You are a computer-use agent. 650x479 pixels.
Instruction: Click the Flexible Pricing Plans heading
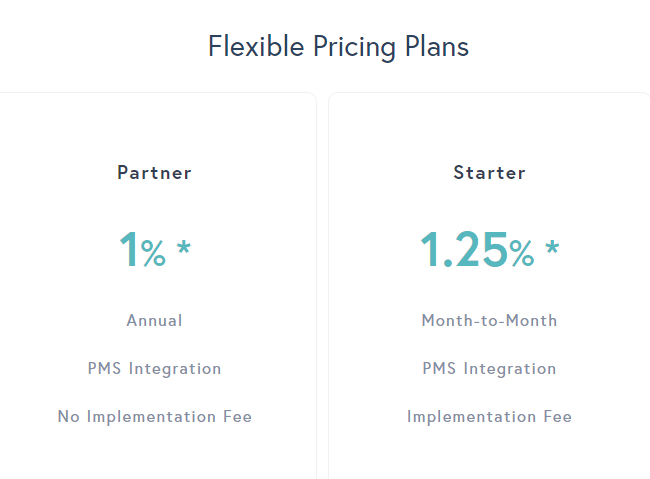tap(338, 46)
